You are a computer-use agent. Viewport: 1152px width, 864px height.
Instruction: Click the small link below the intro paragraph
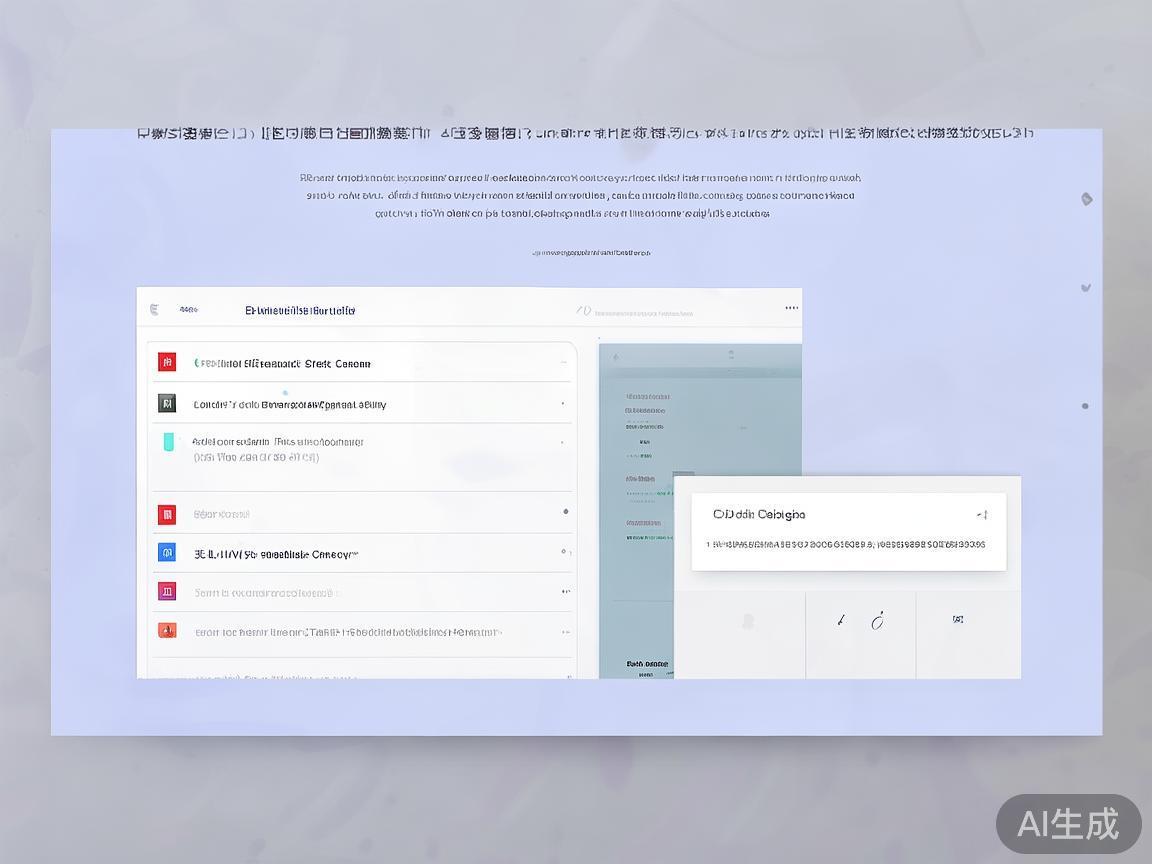click(x=591, y=253)
